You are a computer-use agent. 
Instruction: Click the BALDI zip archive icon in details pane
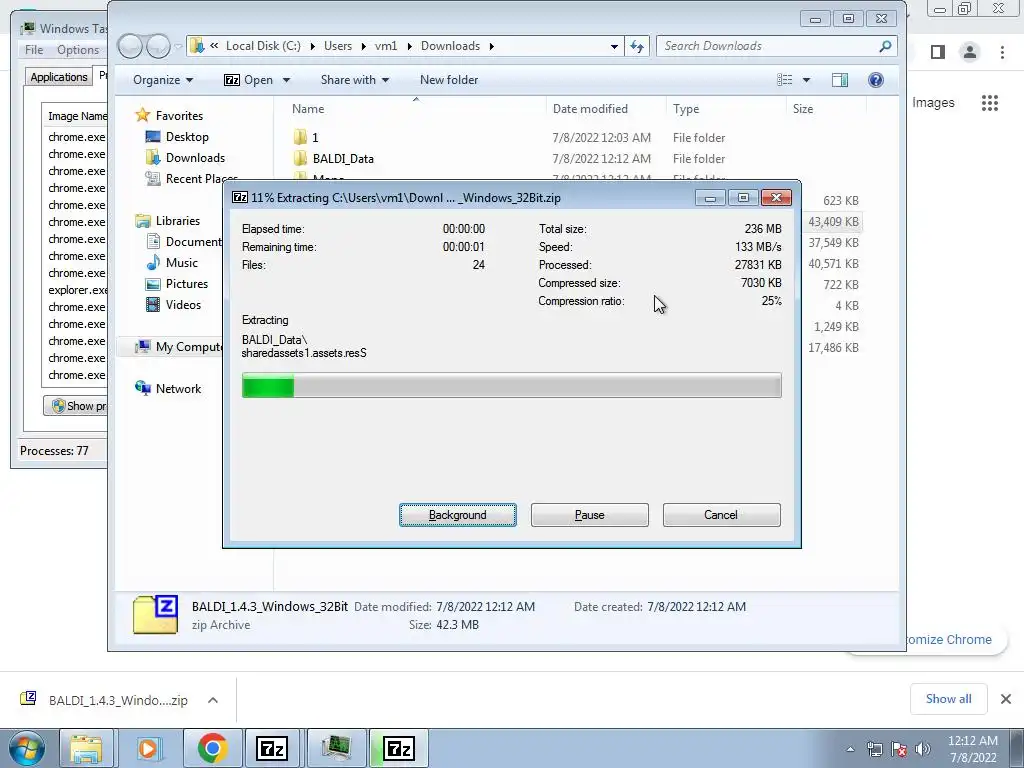(x=155, y=615)
